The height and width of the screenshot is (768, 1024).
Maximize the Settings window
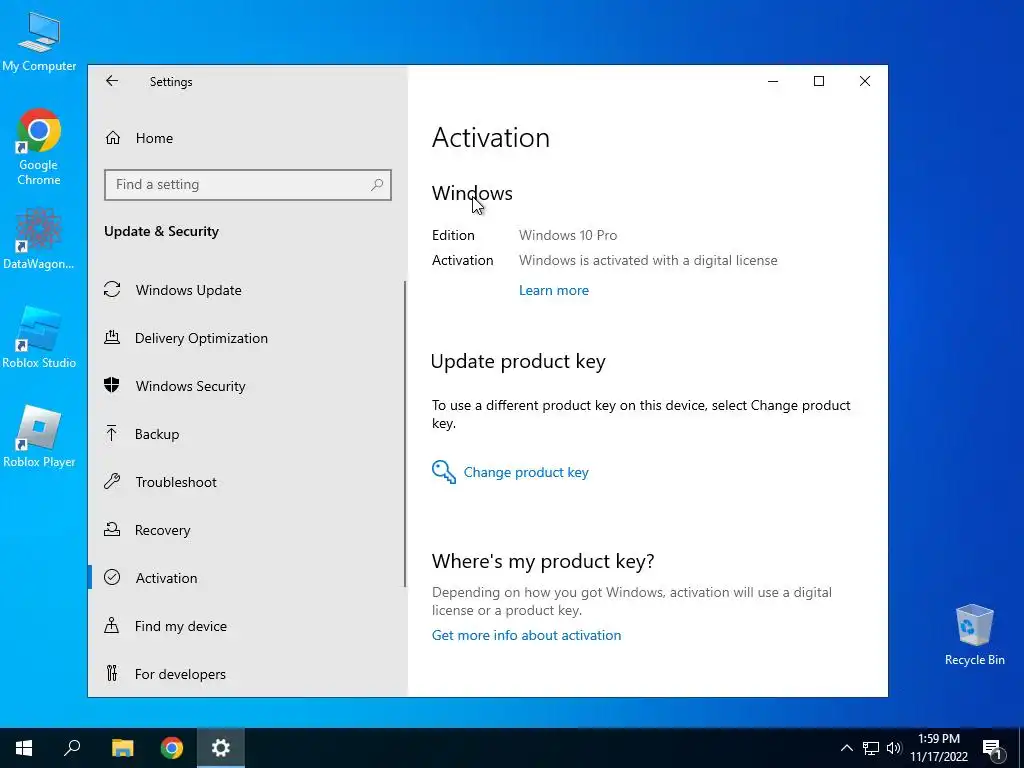pyautogui.click(x=819, y=81)
